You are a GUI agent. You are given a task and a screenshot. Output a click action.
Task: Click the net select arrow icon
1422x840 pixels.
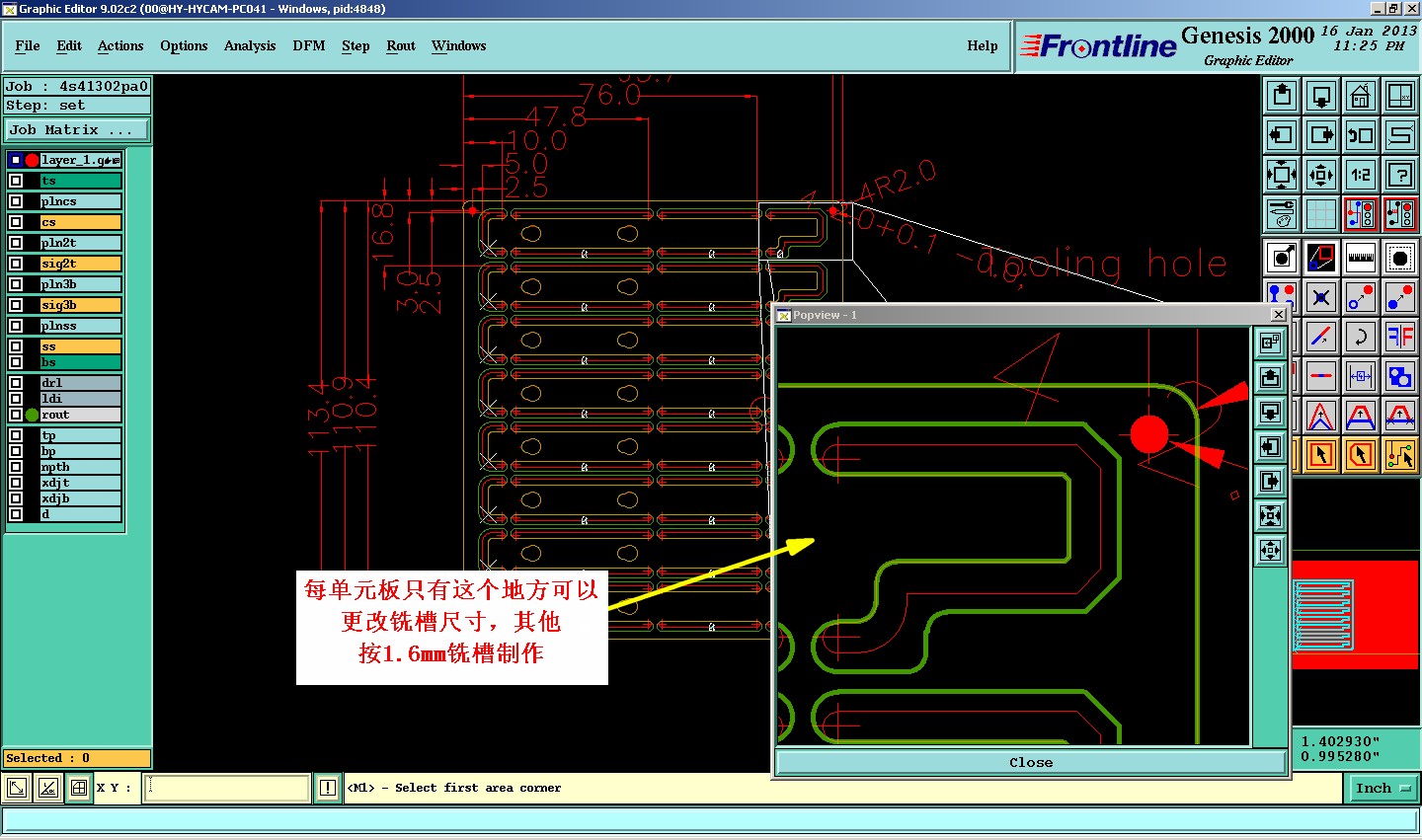point(1400,455)
